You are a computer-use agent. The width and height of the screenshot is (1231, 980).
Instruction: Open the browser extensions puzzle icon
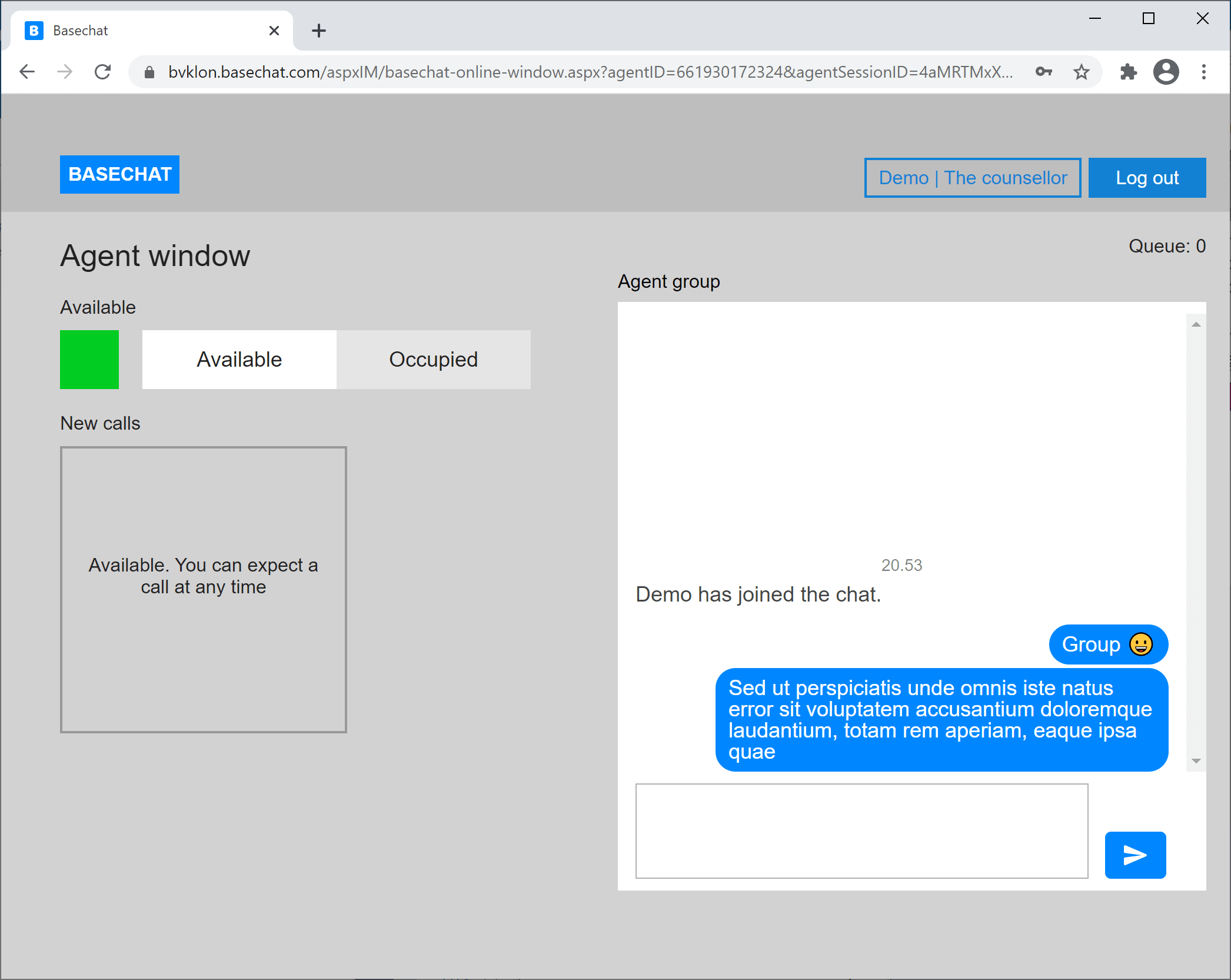[1128, 72]
